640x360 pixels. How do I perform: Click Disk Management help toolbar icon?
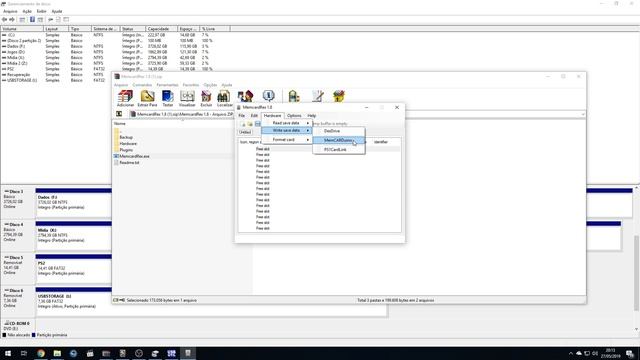pos(32,20)
